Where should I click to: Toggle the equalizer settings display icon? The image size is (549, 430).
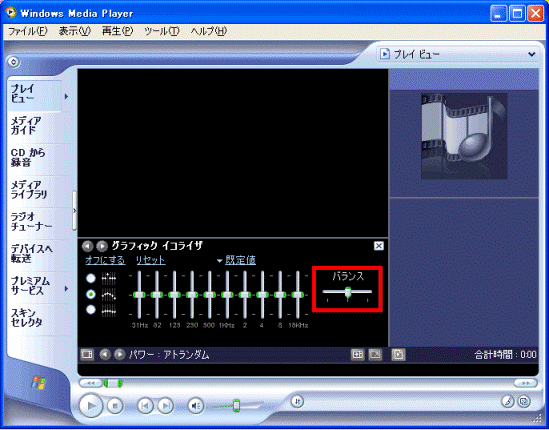pos(357,355)
